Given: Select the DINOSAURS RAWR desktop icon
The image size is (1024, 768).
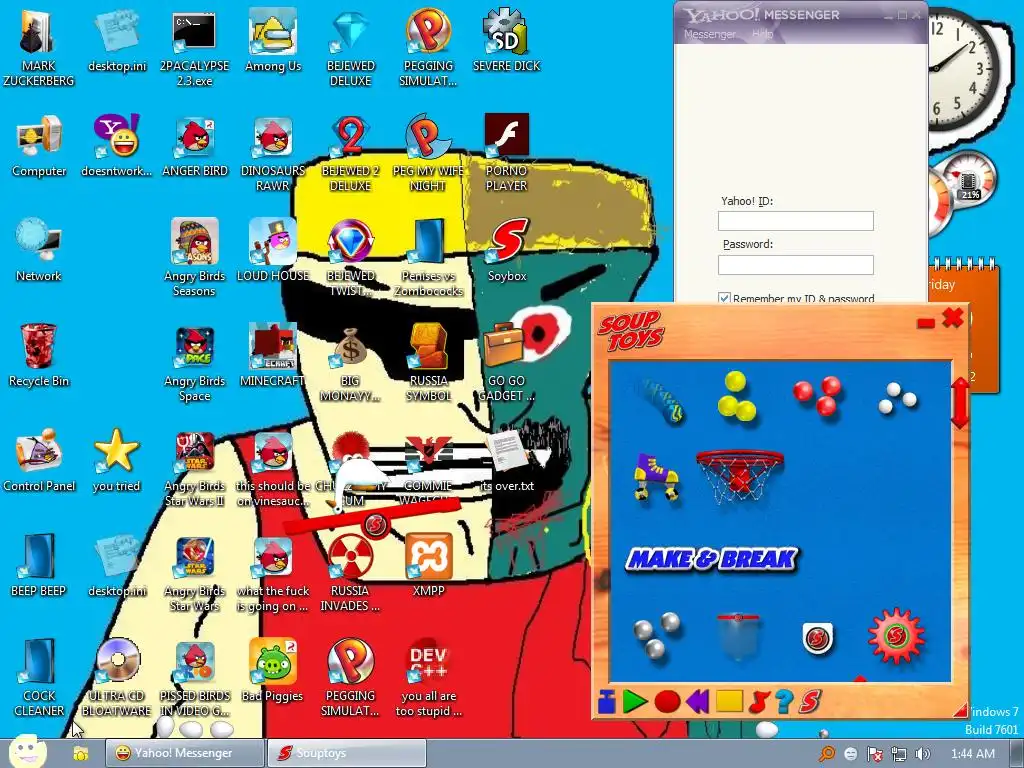Looking at the screenshot, I should 272,154.
